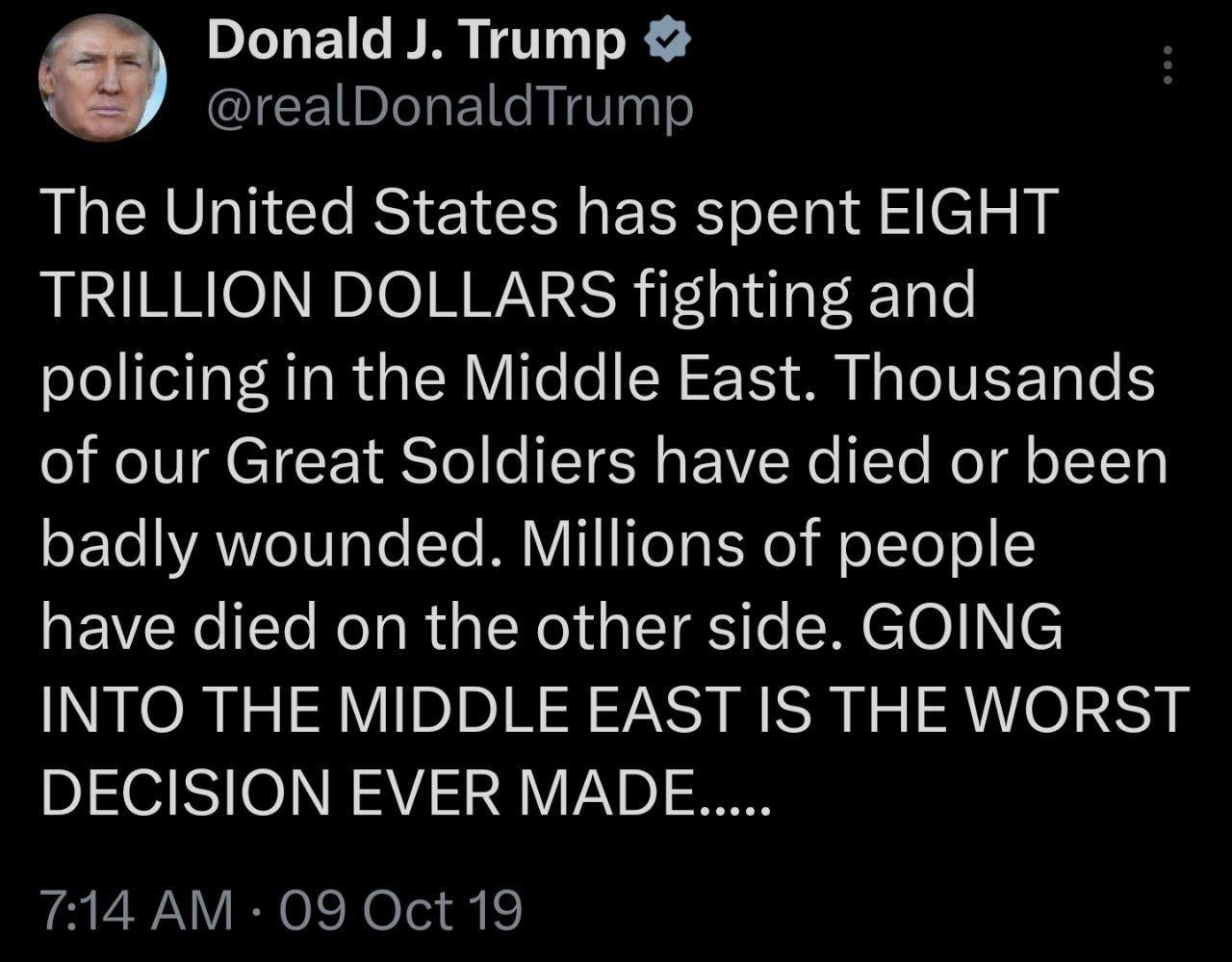The image size is (1232, 962).
Task: Click the blue verified checkmark badge
Action: point(664,43)
